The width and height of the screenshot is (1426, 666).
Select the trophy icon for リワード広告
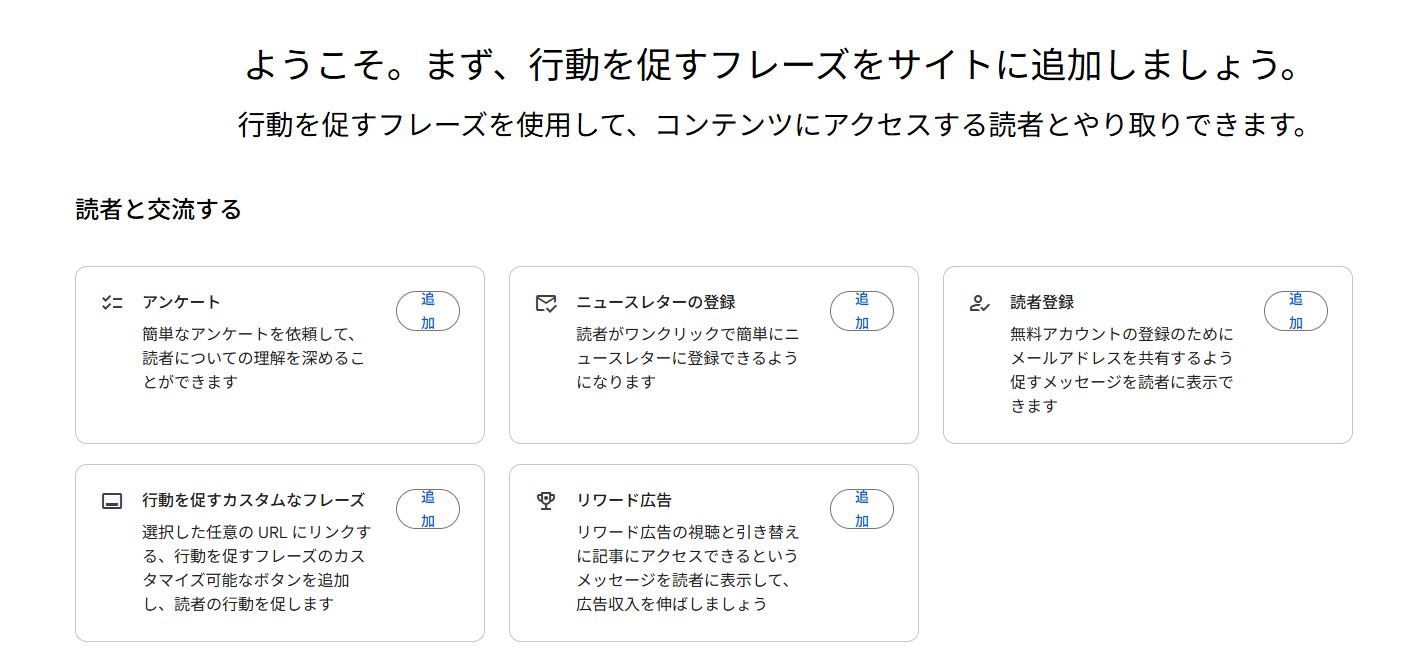pos(545,498)
